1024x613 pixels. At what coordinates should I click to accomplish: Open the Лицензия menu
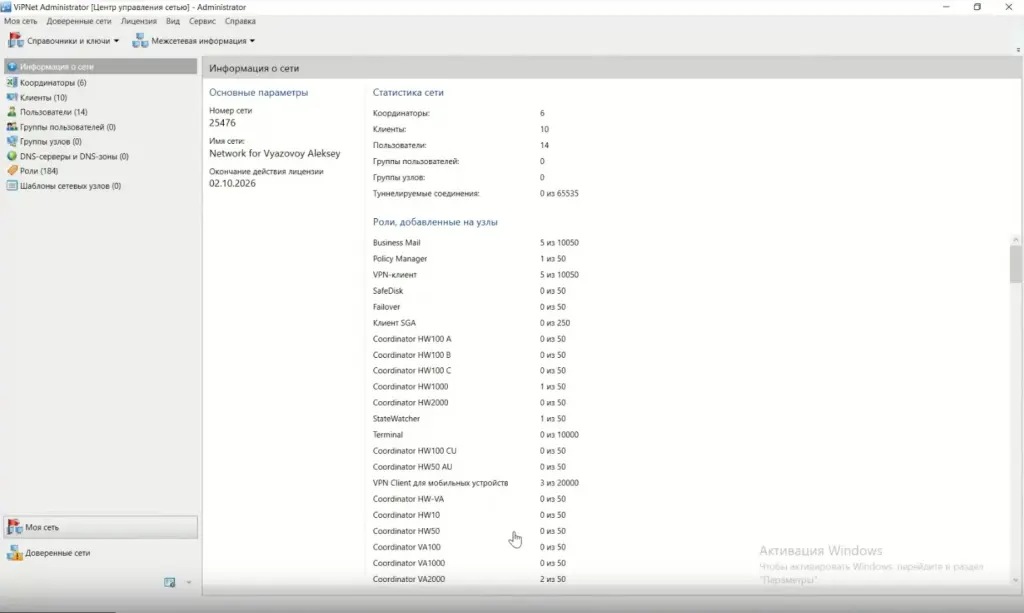tap(138, 21)
